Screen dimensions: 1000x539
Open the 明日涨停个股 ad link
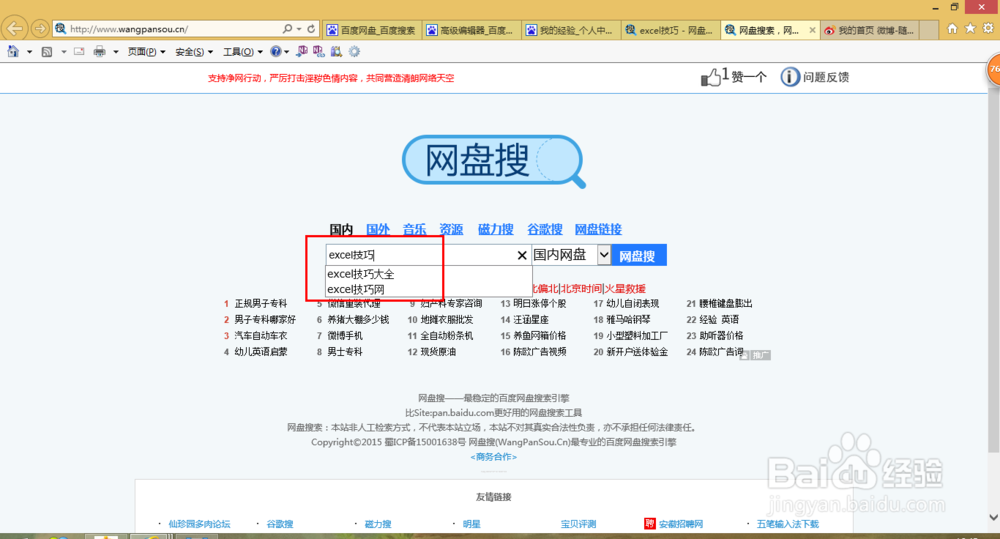click(540, 304)
